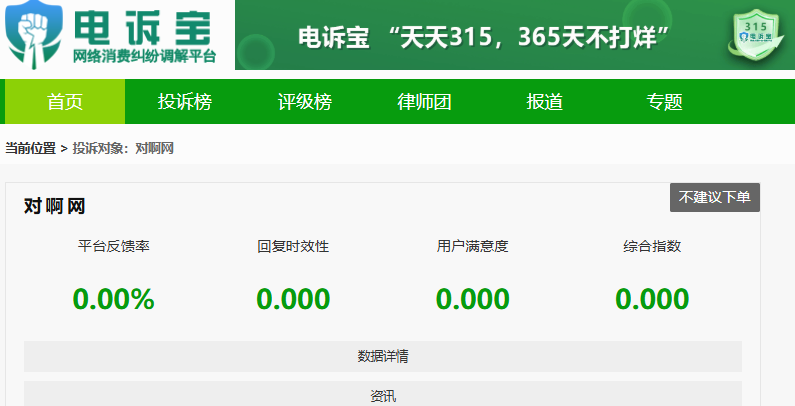Expand the 数据详情 section bar
The height and width of the screenshot is (406, 795).
tap(383, 356)
